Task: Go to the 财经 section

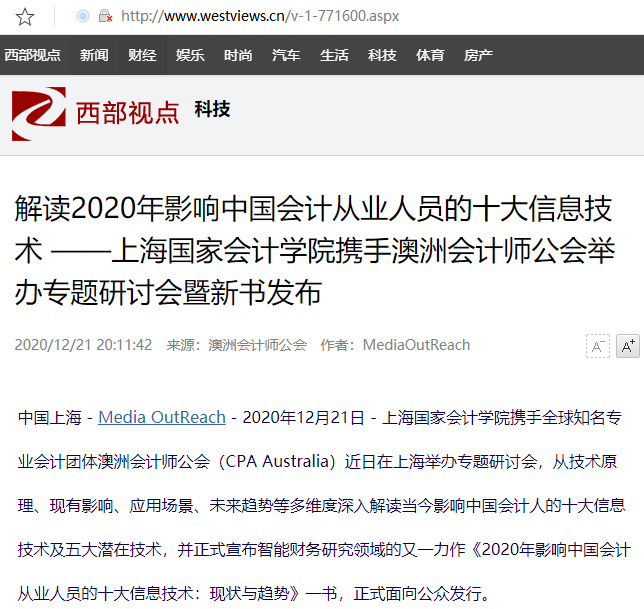Action: pos(142,55)
